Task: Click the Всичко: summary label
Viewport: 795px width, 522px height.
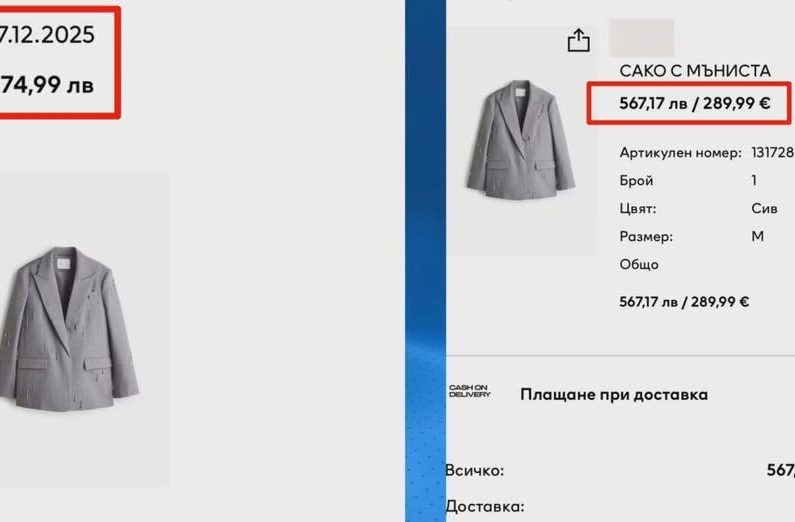Action: (x=475, y=470)
